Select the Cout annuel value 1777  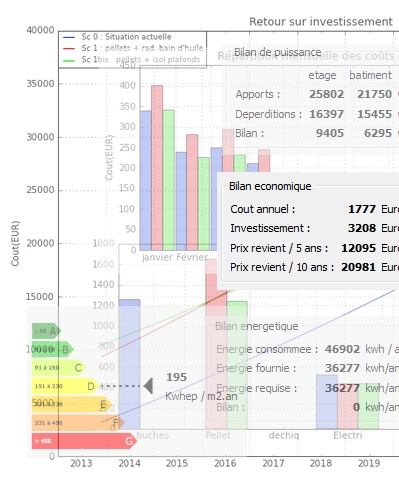(x=362, y=209)
